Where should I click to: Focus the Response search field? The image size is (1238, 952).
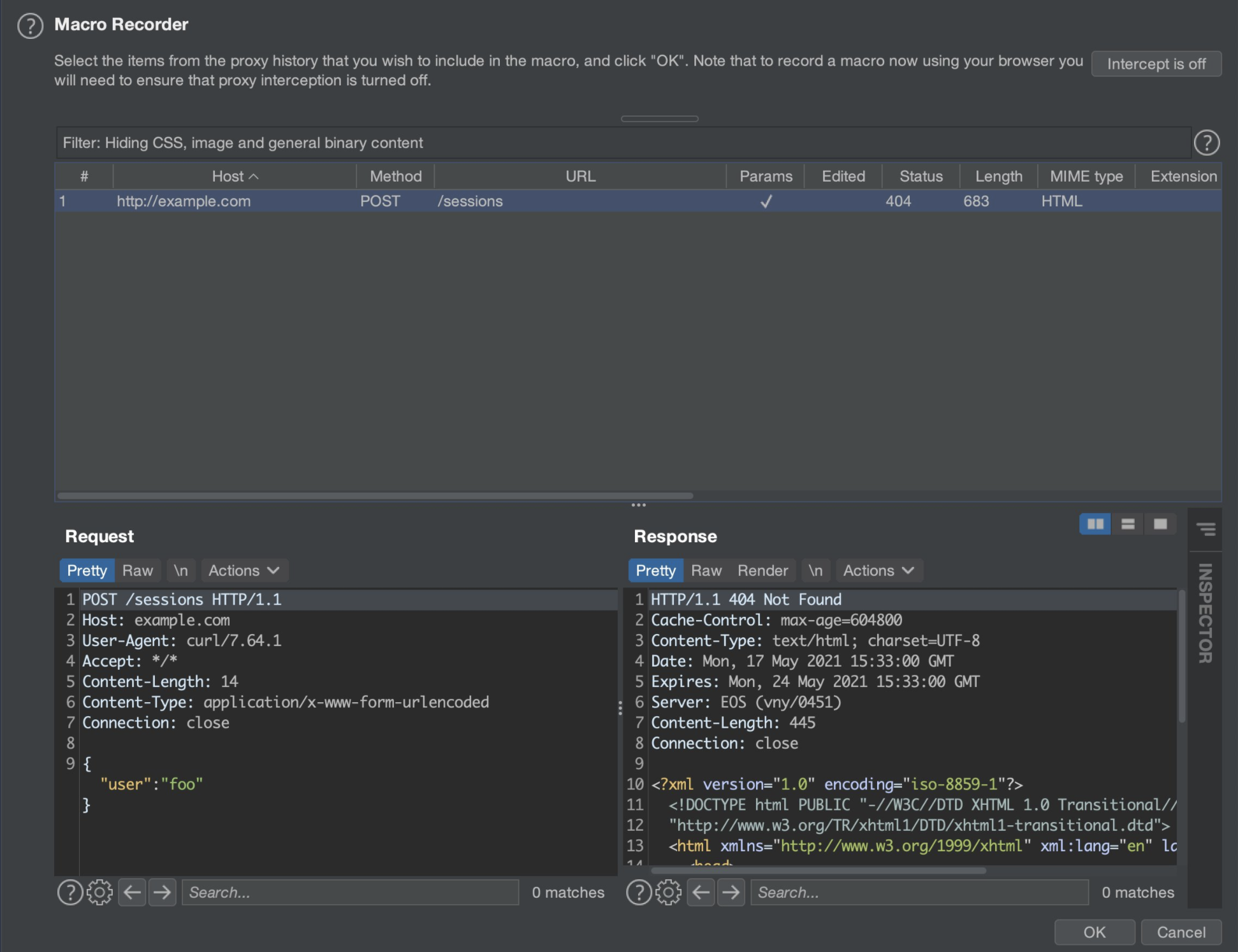[919, 892]
